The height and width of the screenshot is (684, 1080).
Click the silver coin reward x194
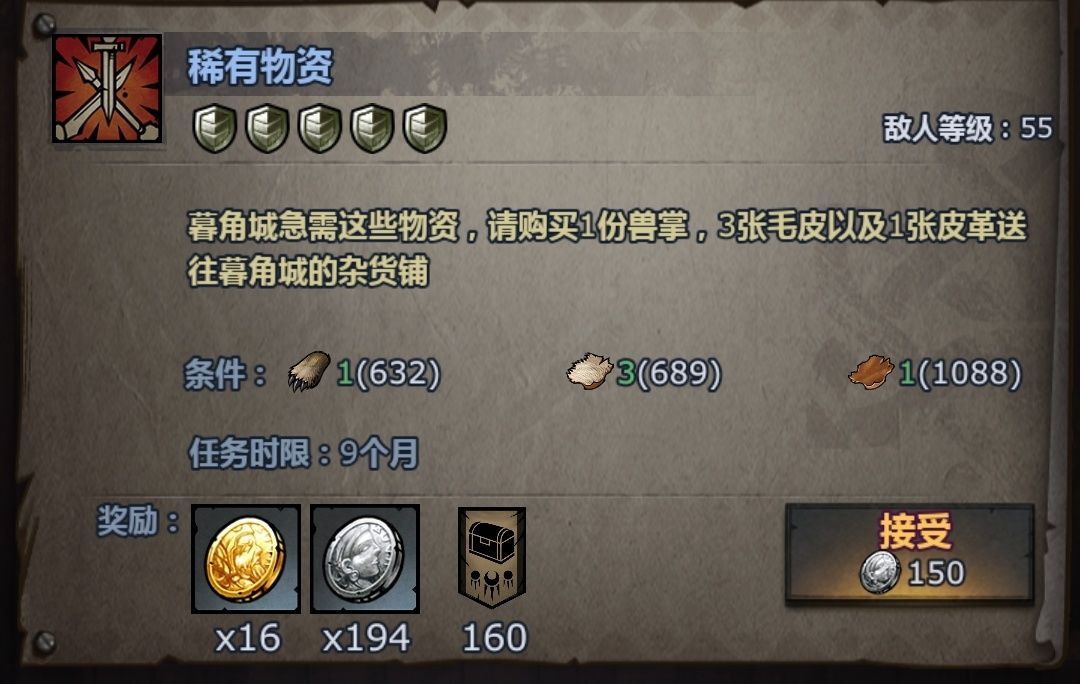pos(365,559)
